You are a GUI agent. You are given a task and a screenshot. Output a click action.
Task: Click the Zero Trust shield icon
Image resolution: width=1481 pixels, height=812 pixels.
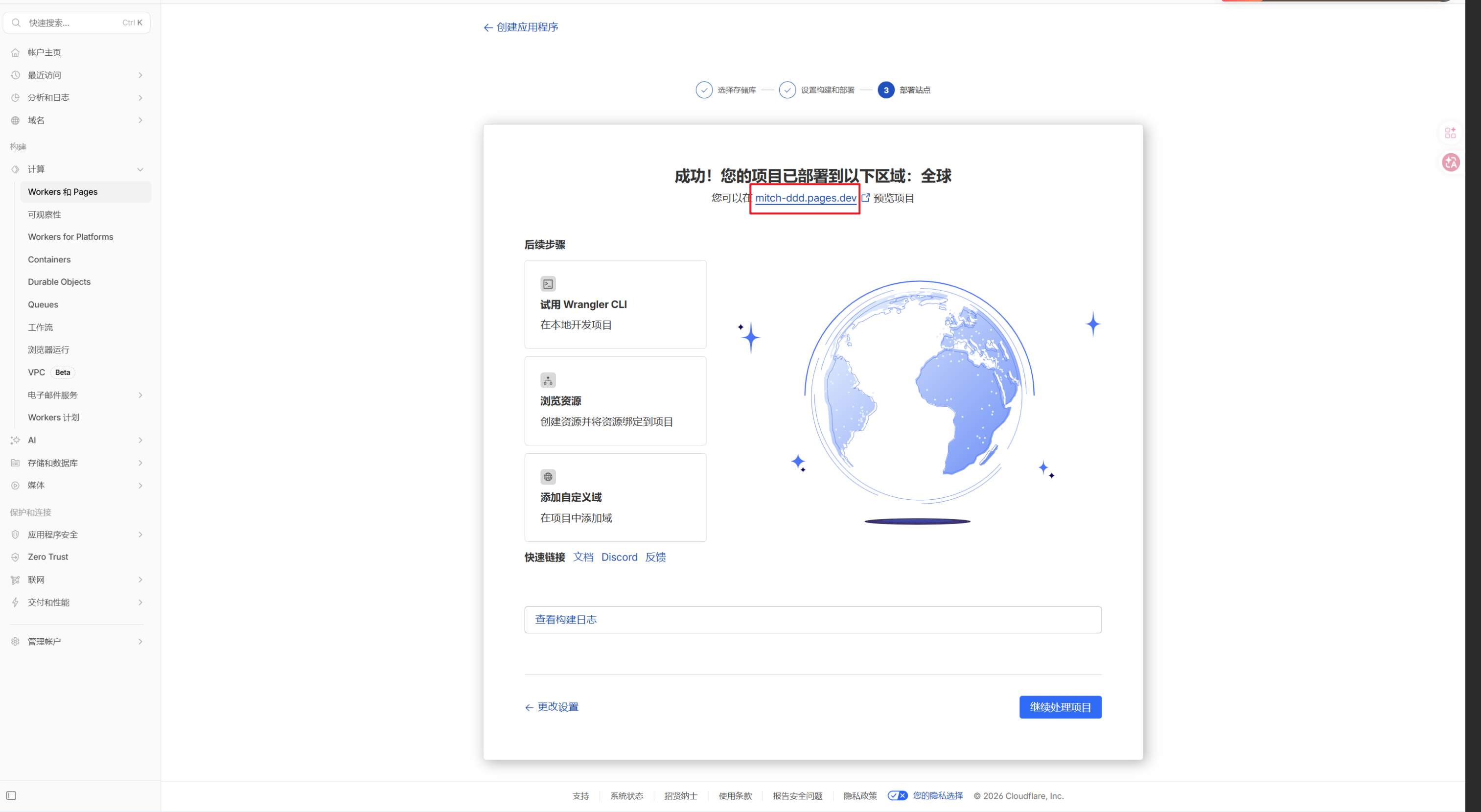[16, 557]
